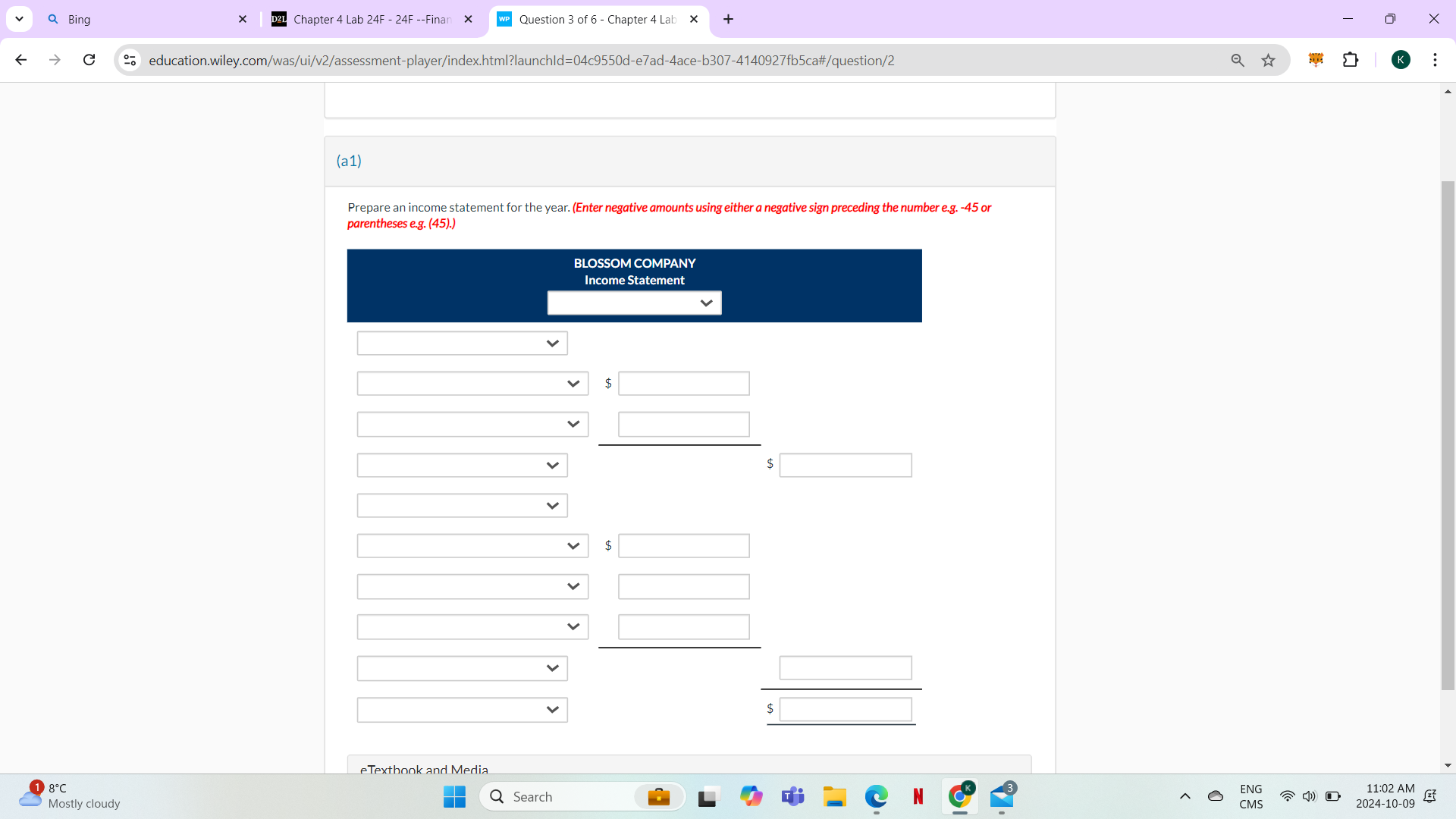Open Netflix from the taskbar
1456x819 pixels.
pos(918,796)
